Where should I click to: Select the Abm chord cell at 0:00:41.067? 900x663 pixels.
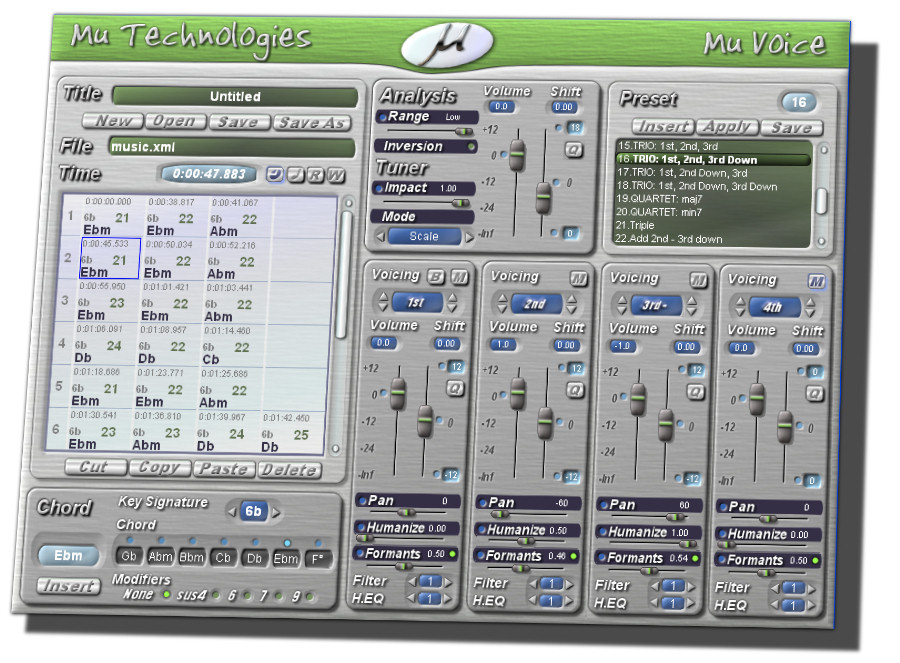click(x=238, y=218)
